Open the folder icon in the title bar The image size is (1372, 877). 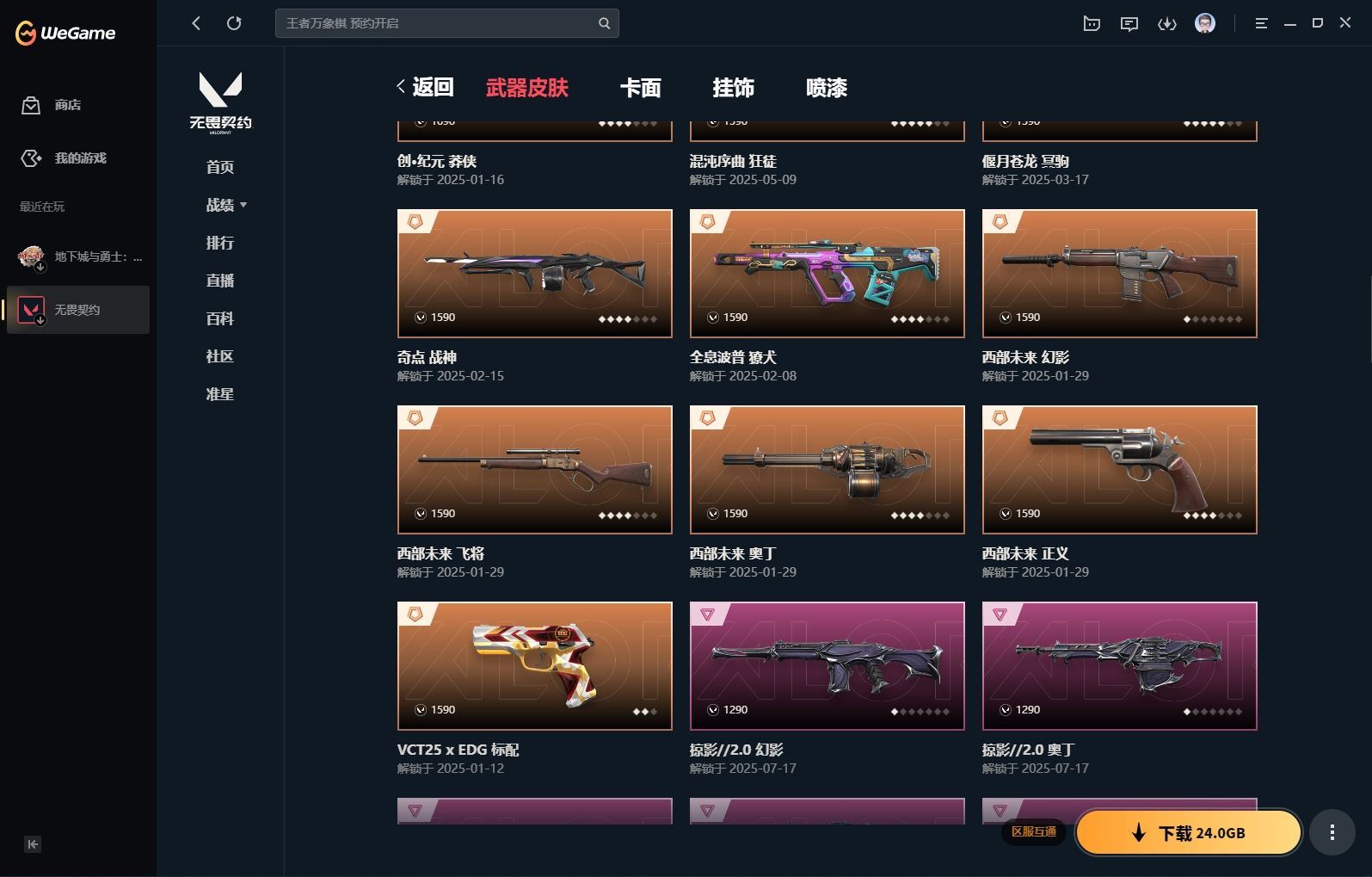[1092, 24]
